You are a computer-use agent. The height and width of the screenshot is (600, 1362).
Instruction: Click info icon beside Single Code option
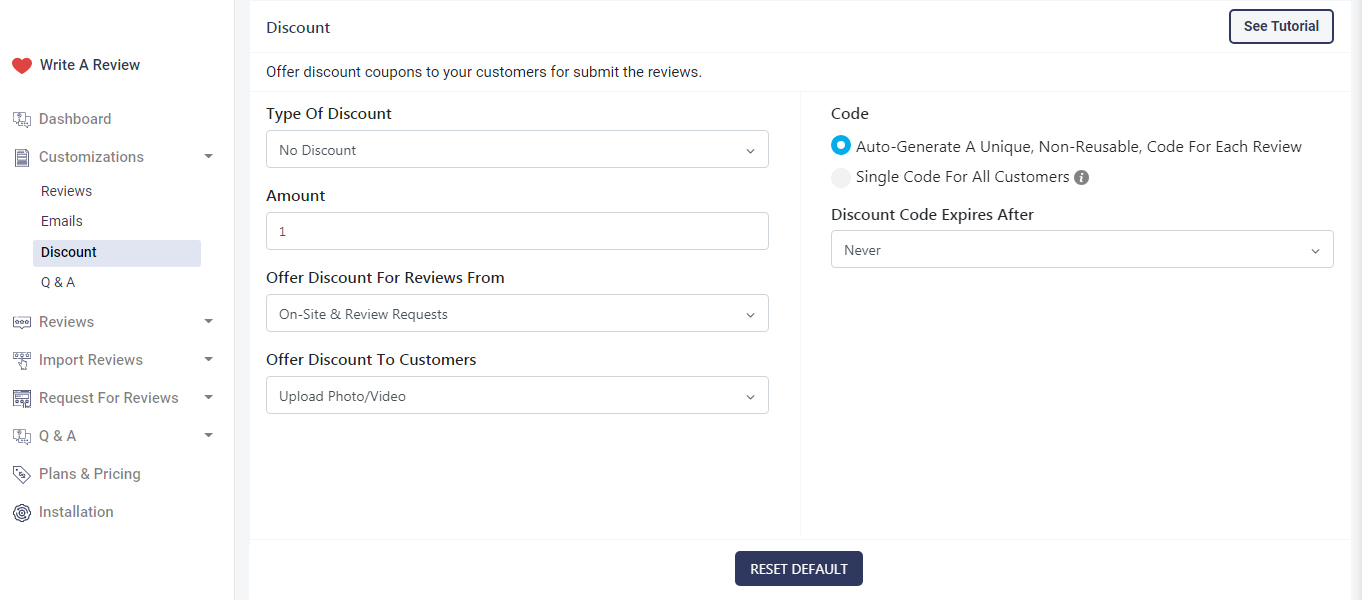tap(1081, 178)
